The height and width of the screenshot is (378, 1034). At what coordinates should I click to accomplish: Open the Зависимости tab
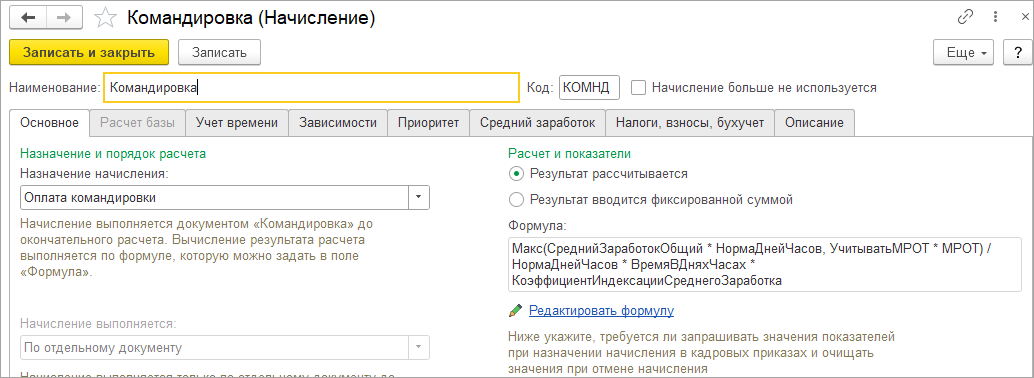[x=338, y=123]
